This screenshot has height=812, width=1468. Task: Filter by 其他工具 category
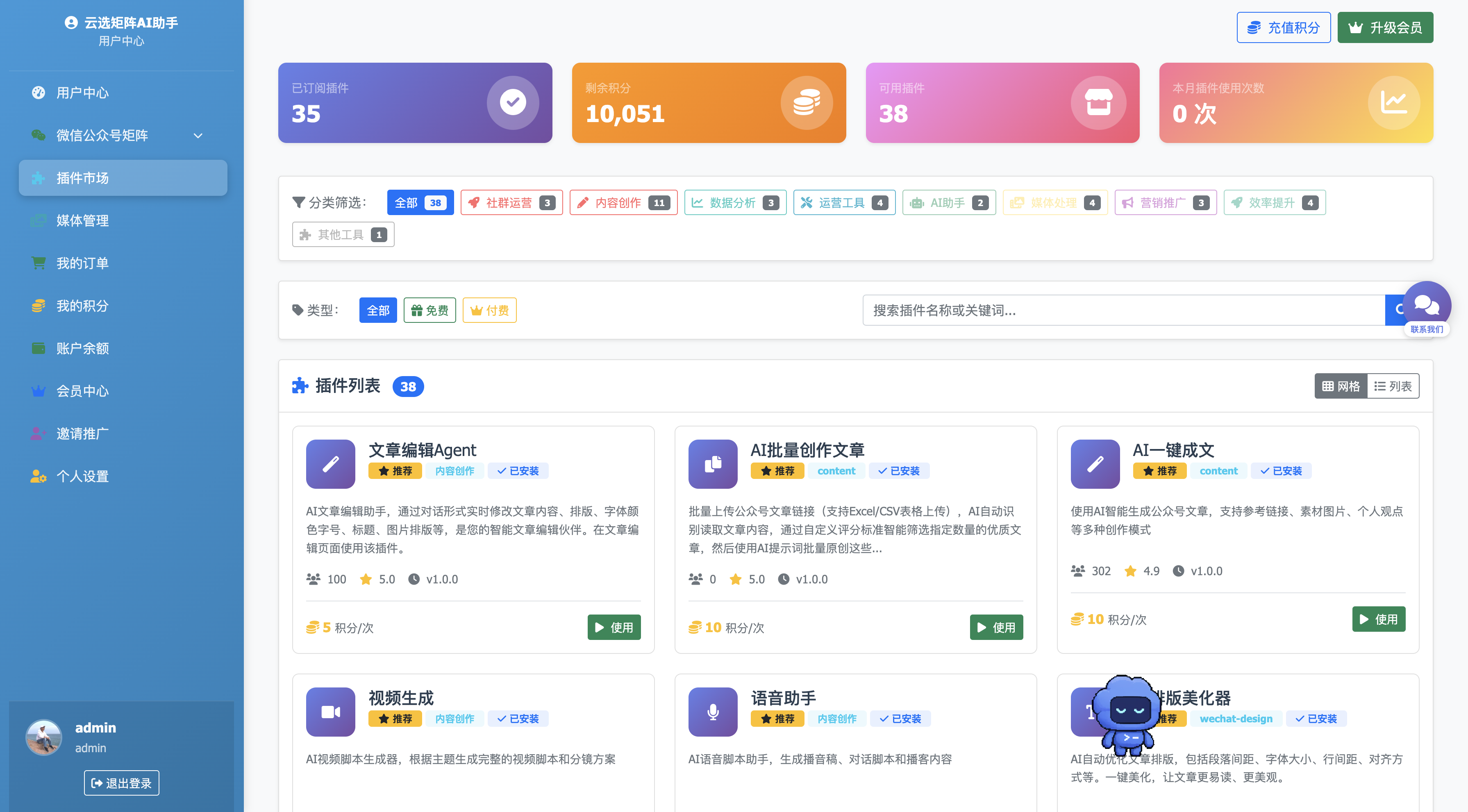tap(343, 234)
